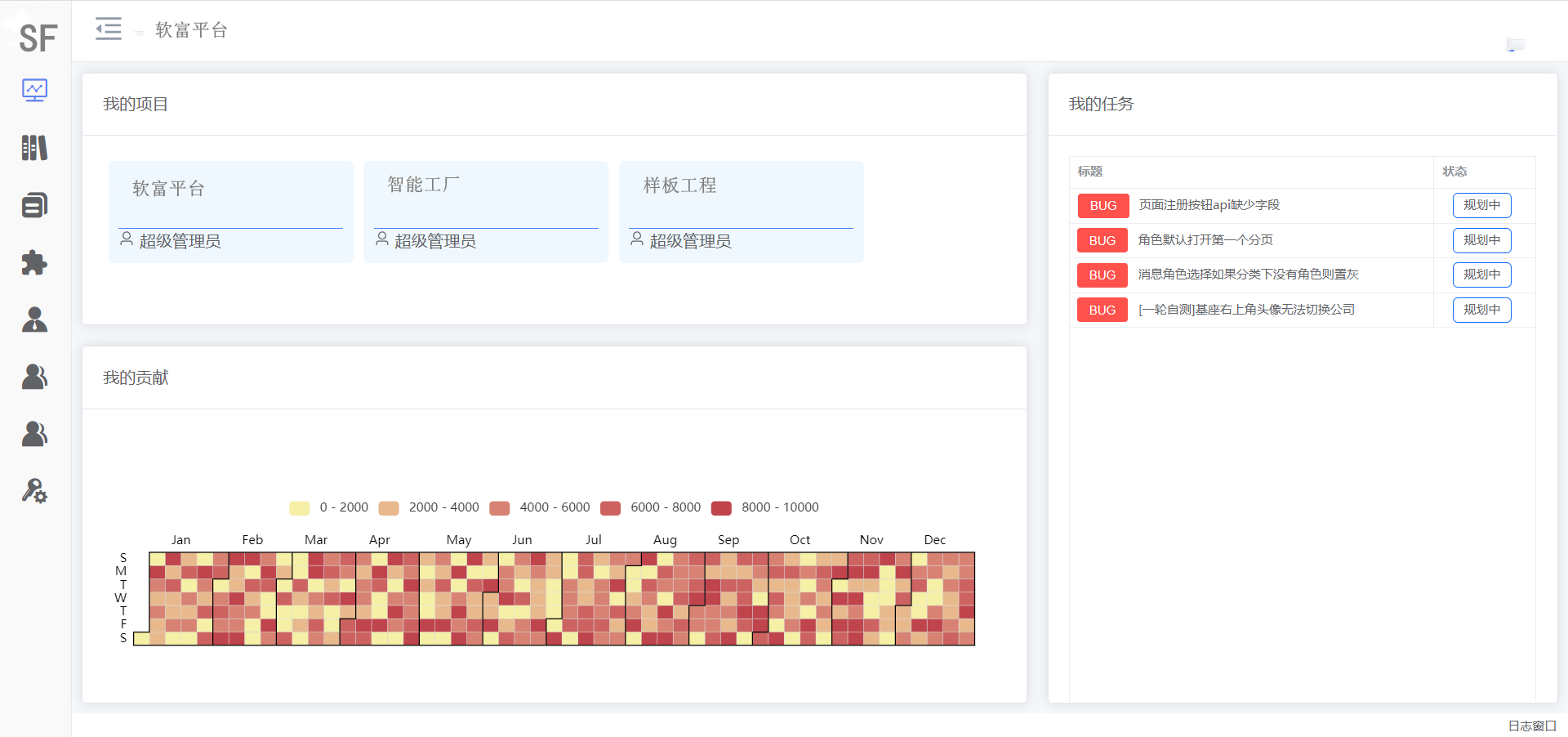Click the stacked documents sidebar icon
Screen dimensions: 1568x737
(x=34, y=205)
